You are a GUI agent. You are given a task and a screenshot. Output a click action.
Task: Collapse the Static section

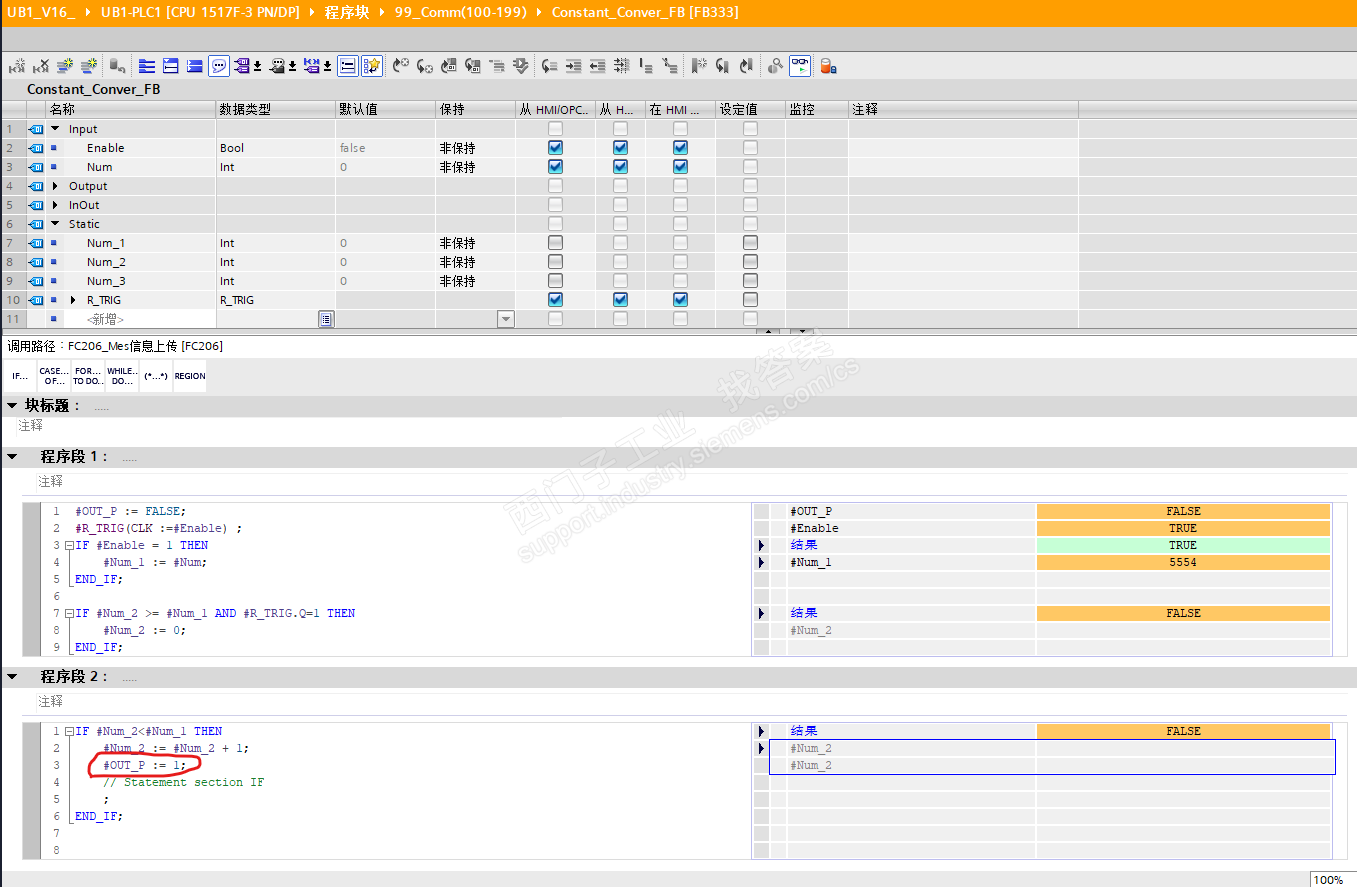click(55, 224)
